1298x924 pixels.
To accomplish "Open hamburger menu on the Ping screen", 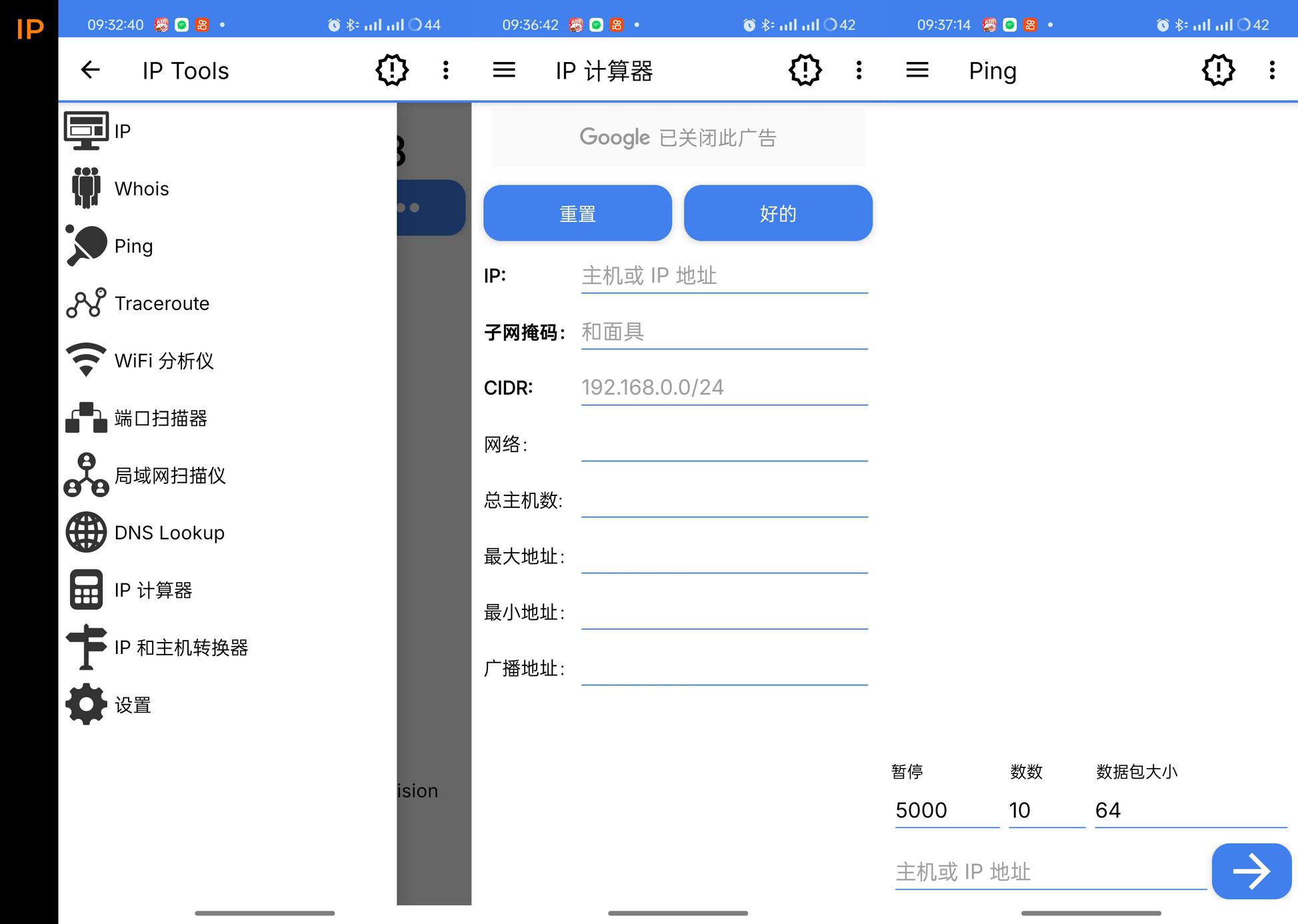I will (x=917, y=70).
